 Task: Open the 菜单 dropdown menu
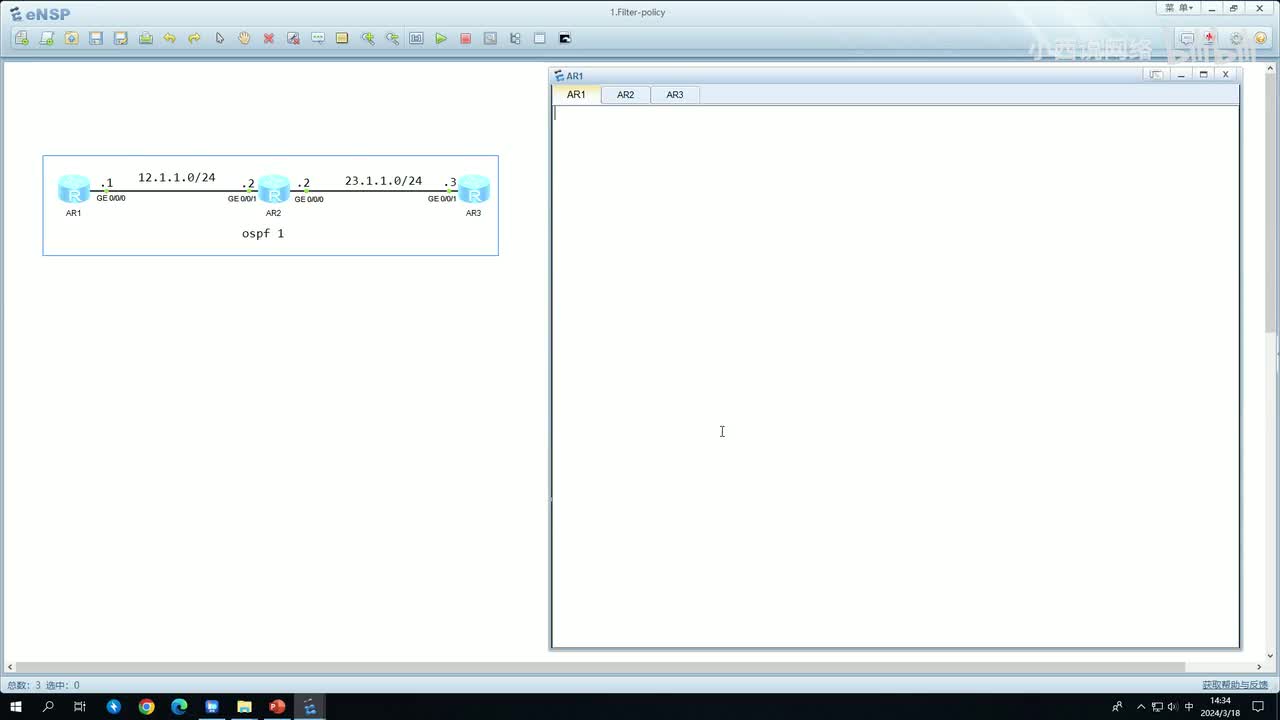(1179, 8)
